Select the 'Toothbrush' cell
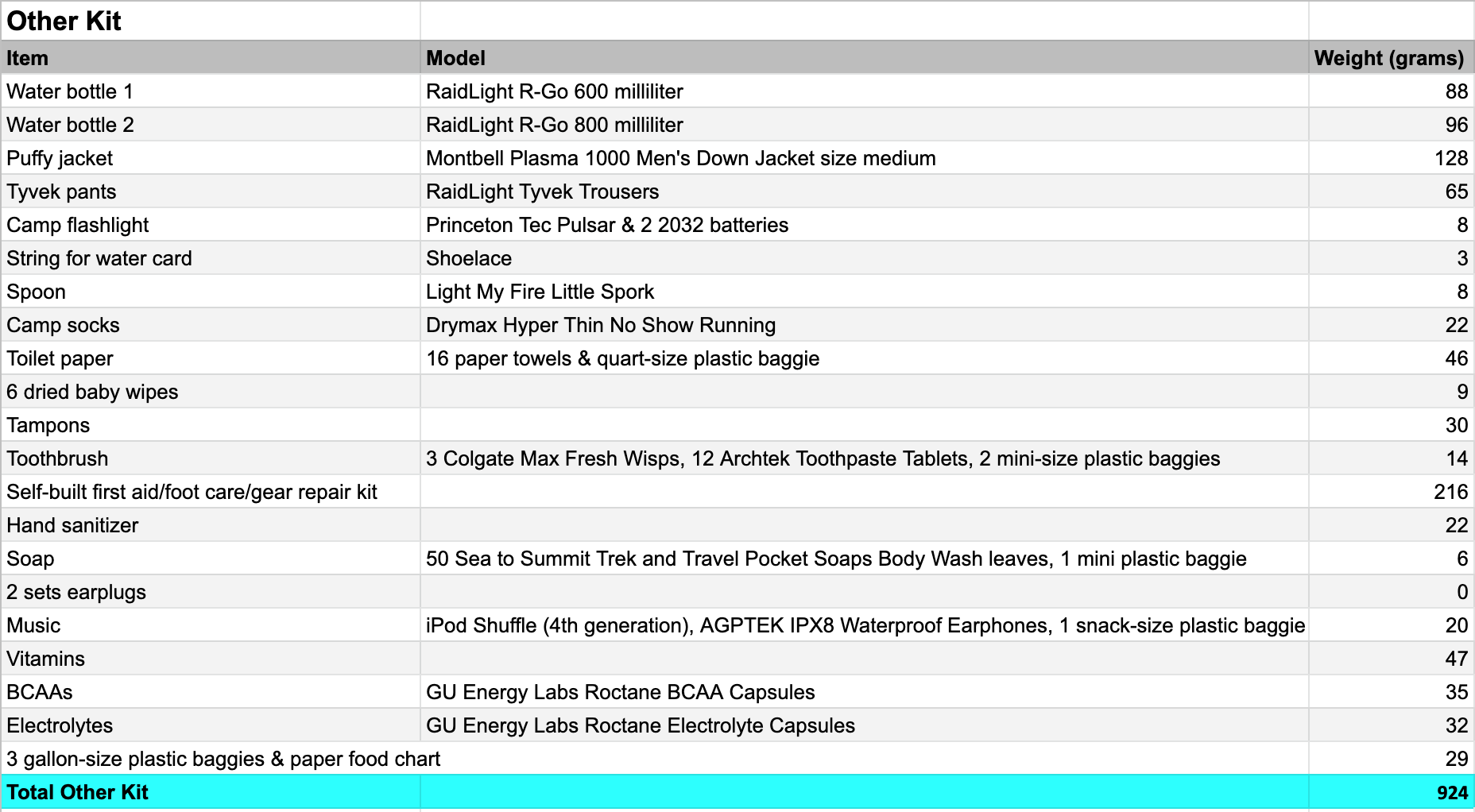The width and height of the screenshot is (1475, 812). tap(211, 458)
